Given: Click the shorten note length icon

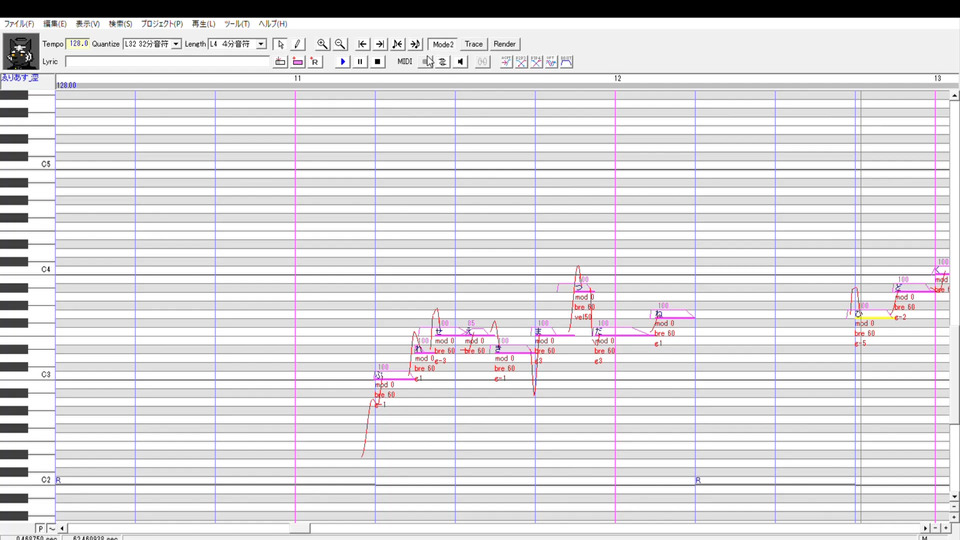Looking at the screenshot, I should [397, 44].
